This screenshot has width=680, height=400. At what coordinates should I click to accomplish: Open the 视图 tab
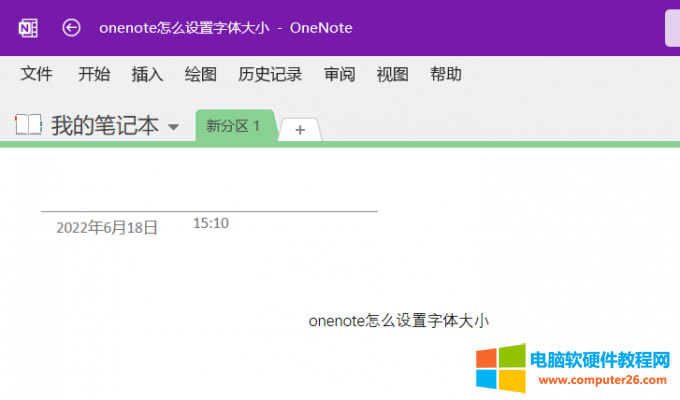pyautogui.click(x=393, y=74)
